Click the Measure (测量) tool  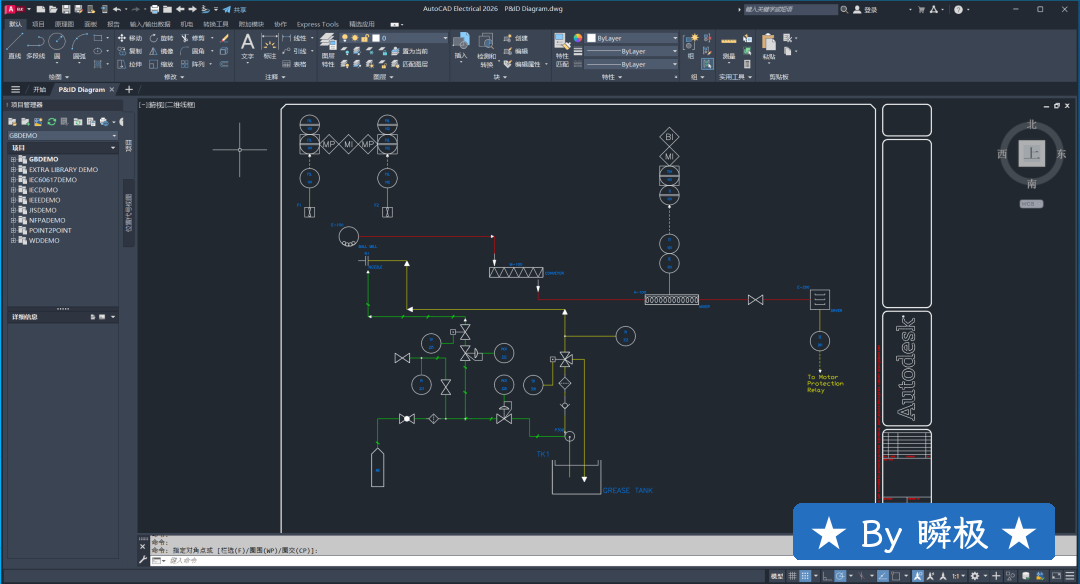click(x=728, y=44)
